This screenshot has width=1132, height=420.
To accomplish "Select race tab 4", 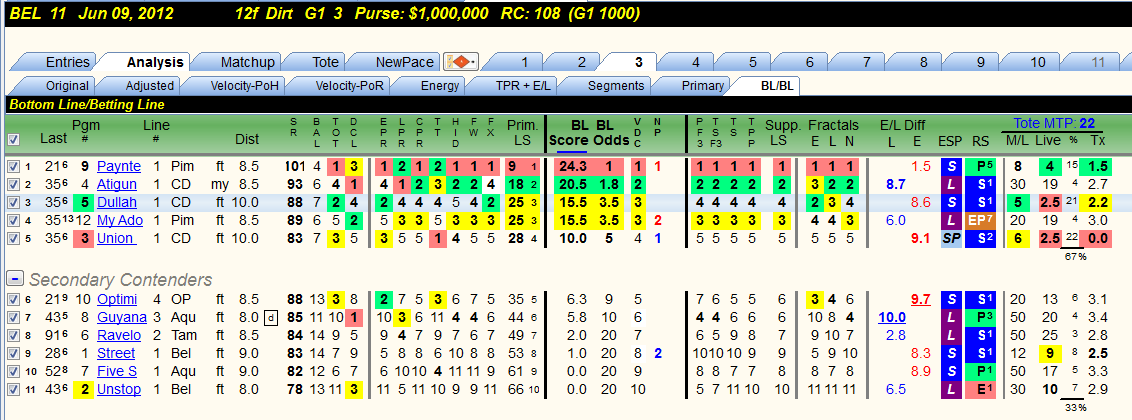I will click(x=696, y=62).
